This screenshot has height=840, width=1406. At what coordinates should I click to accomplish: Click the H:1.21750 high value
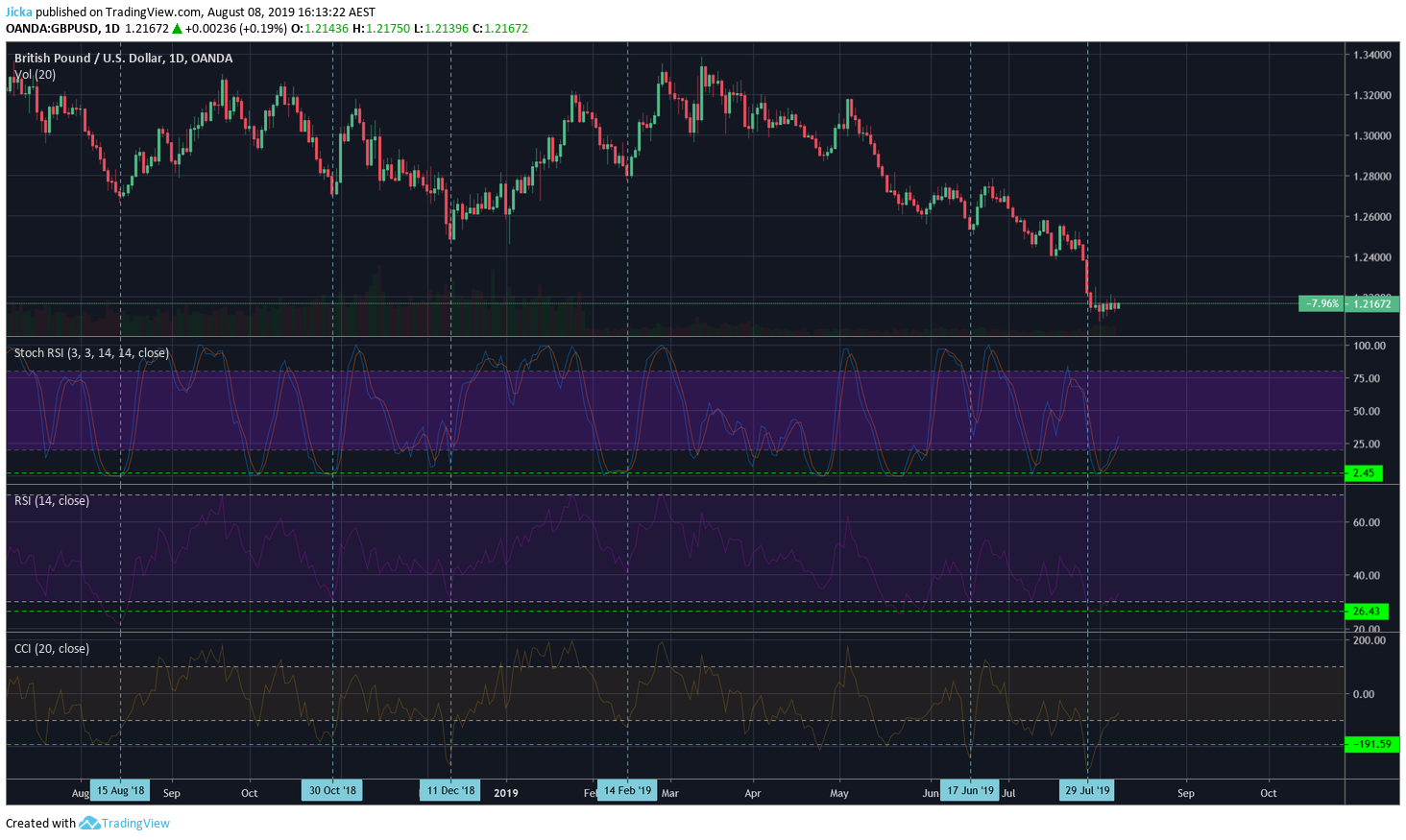(381, 29)
